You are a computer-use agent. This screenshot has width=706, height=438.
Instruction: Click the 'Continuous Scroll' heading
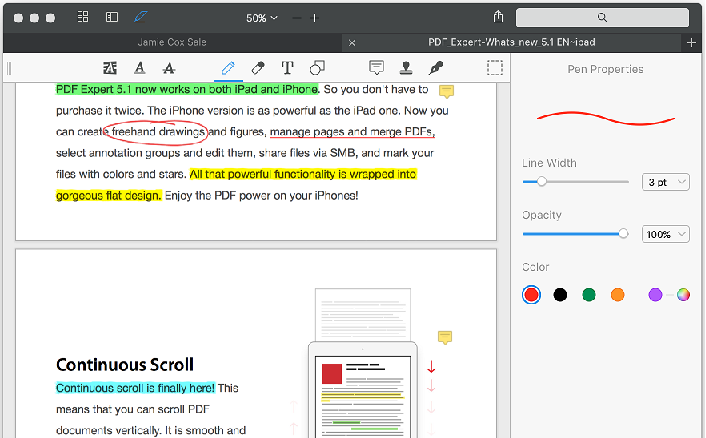tap(125, 365)
